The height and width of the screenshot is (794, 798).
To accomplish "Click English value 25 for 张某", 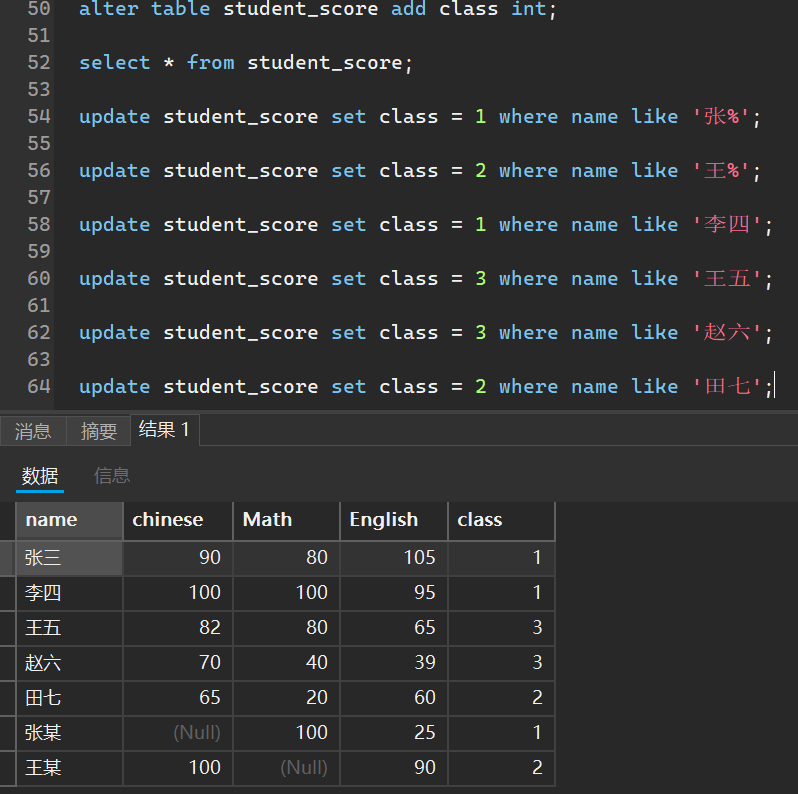I will click(x=394, y=733).
